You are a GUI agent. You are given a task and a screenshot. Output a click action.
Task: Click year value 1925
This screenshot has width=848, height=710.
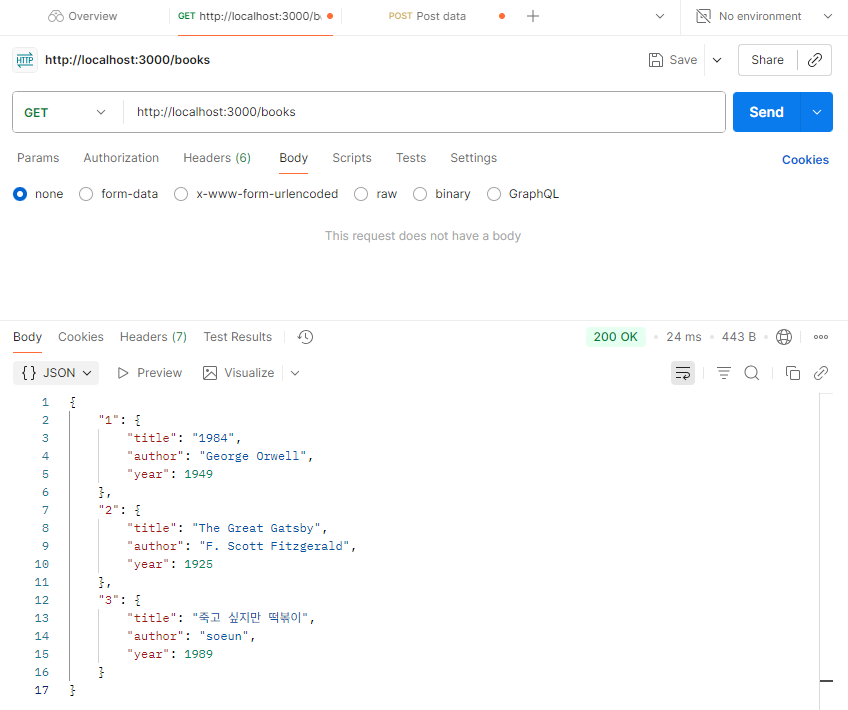point(198,564)
